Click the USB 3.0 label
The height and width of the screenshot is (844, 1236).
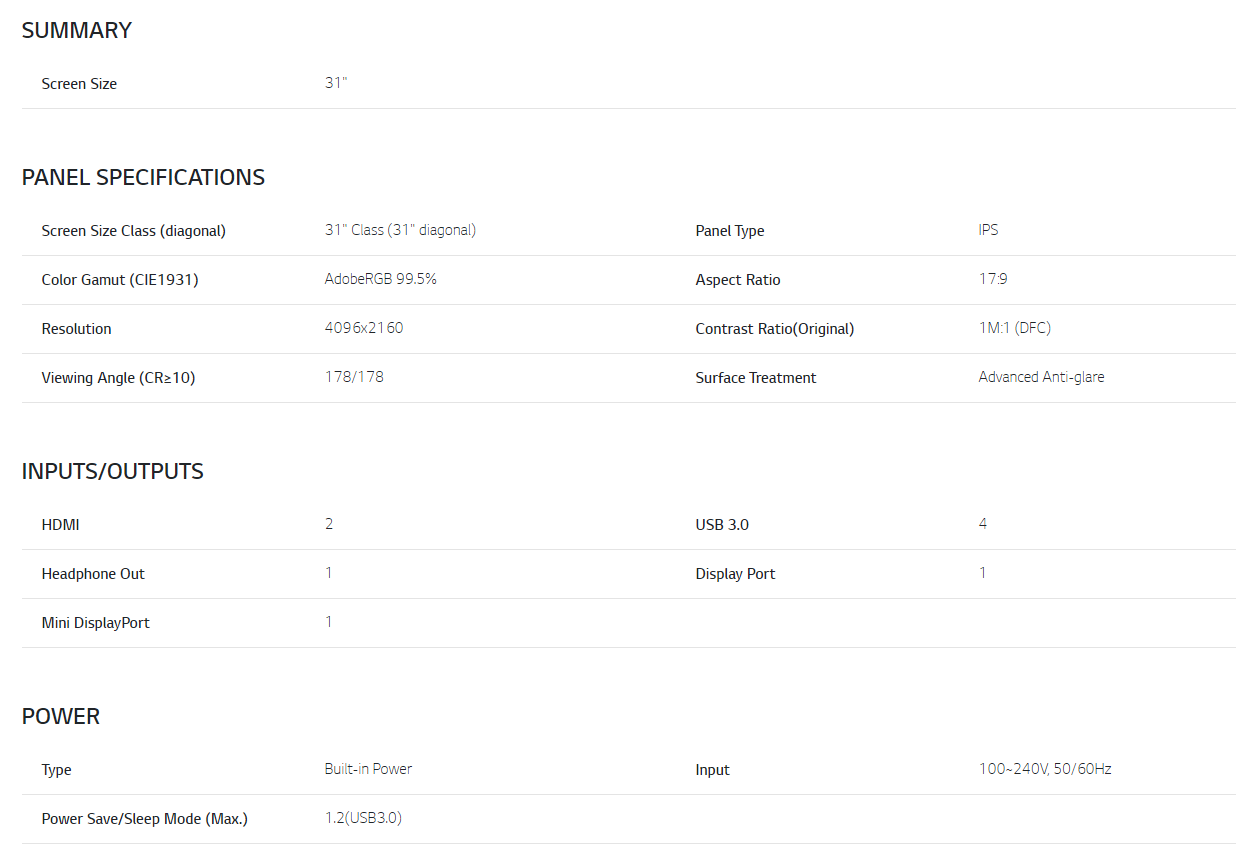click(722, 525)
